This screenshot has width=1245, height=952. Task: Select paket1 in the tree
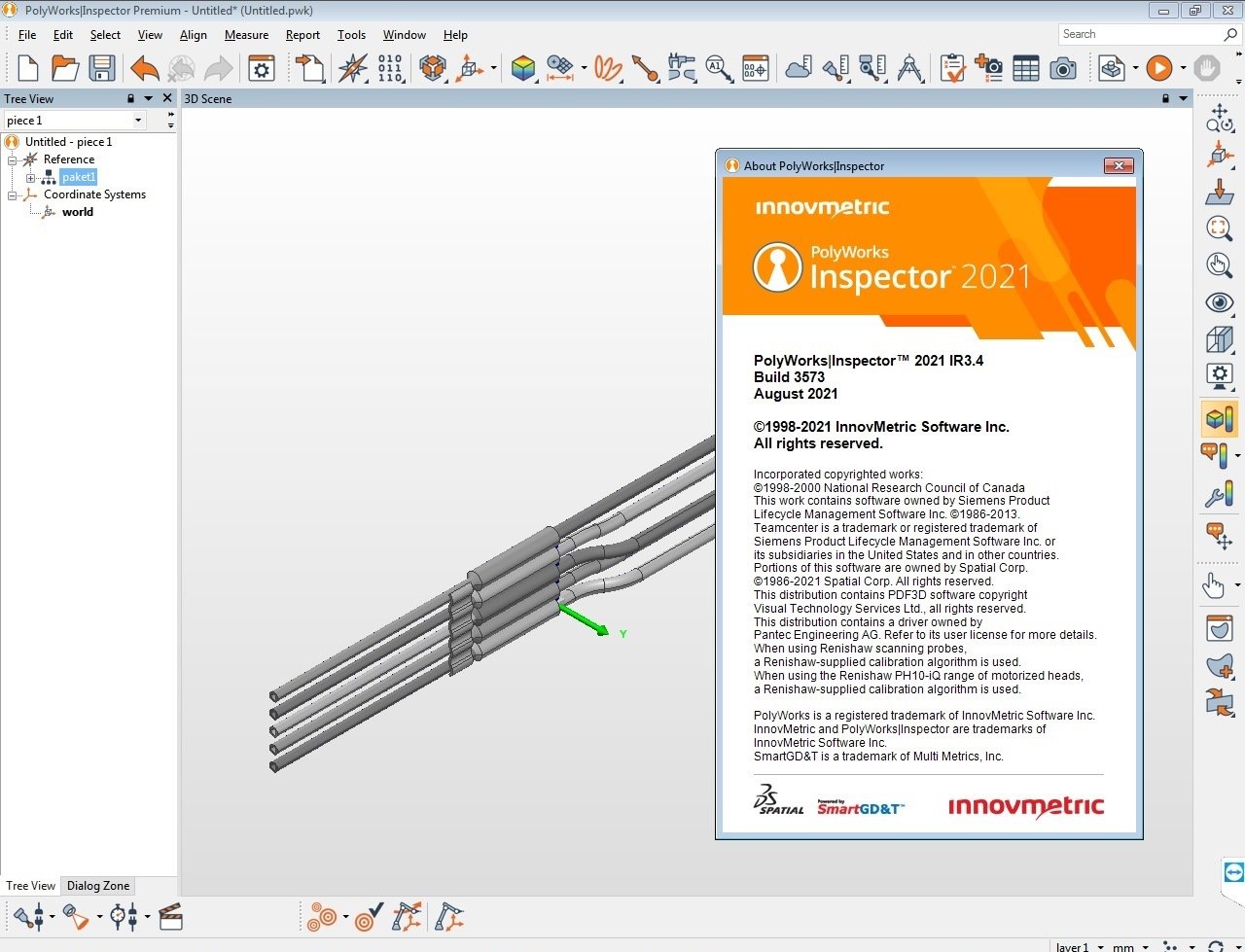[79, 177]
